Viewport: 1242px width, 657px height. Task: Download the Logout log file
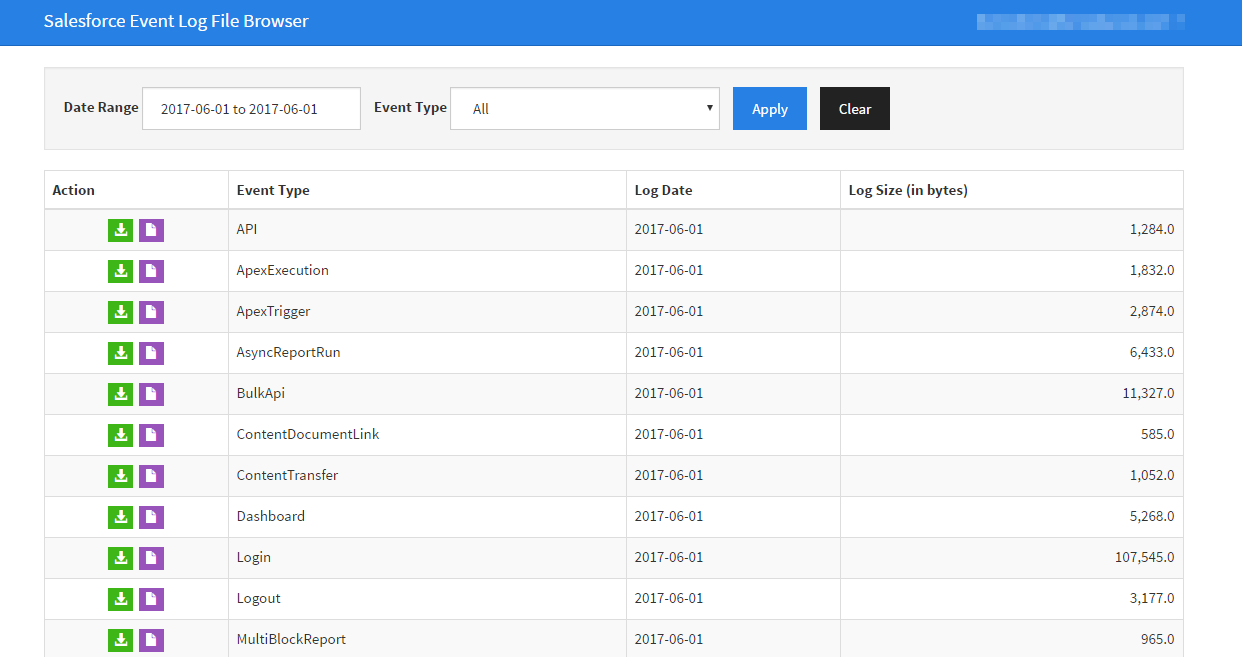[121, 599]
